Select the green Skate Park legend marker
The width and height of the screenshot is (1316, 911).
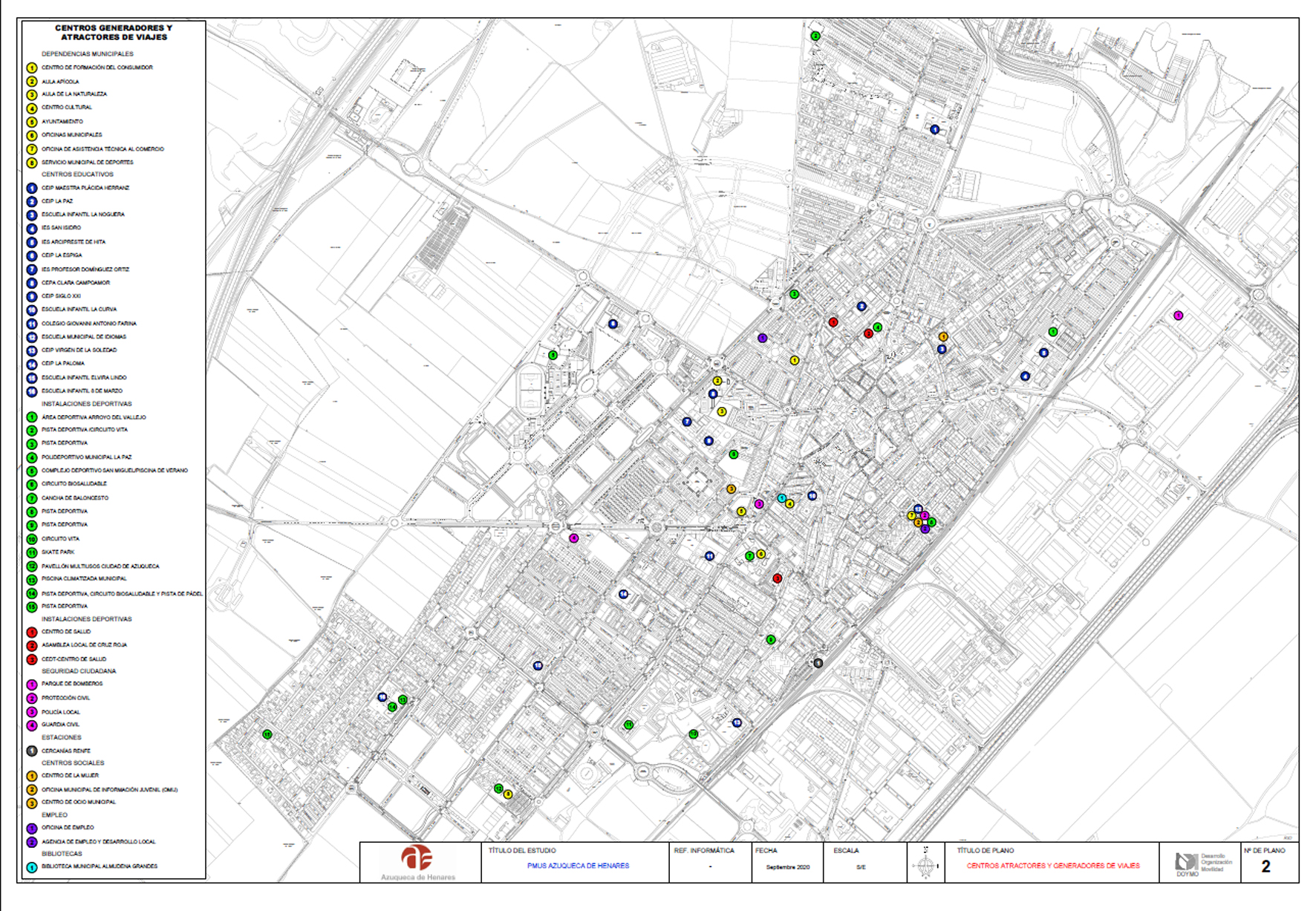click(32, 552)
